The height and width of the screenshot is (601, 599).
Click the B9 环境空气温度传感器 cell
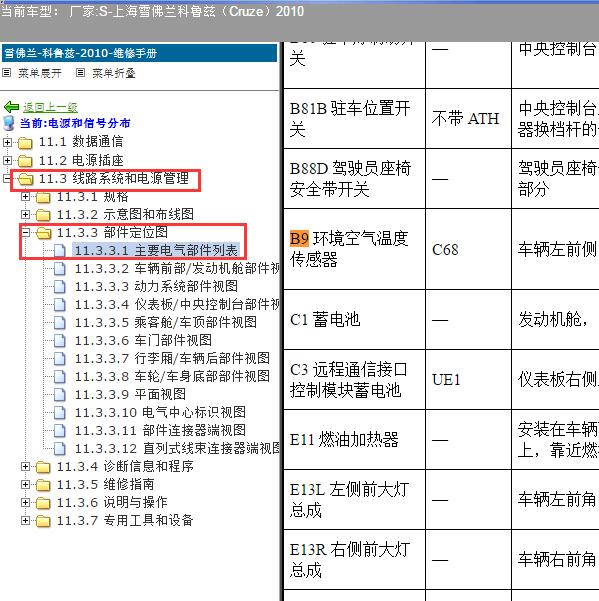coord(354,249)
